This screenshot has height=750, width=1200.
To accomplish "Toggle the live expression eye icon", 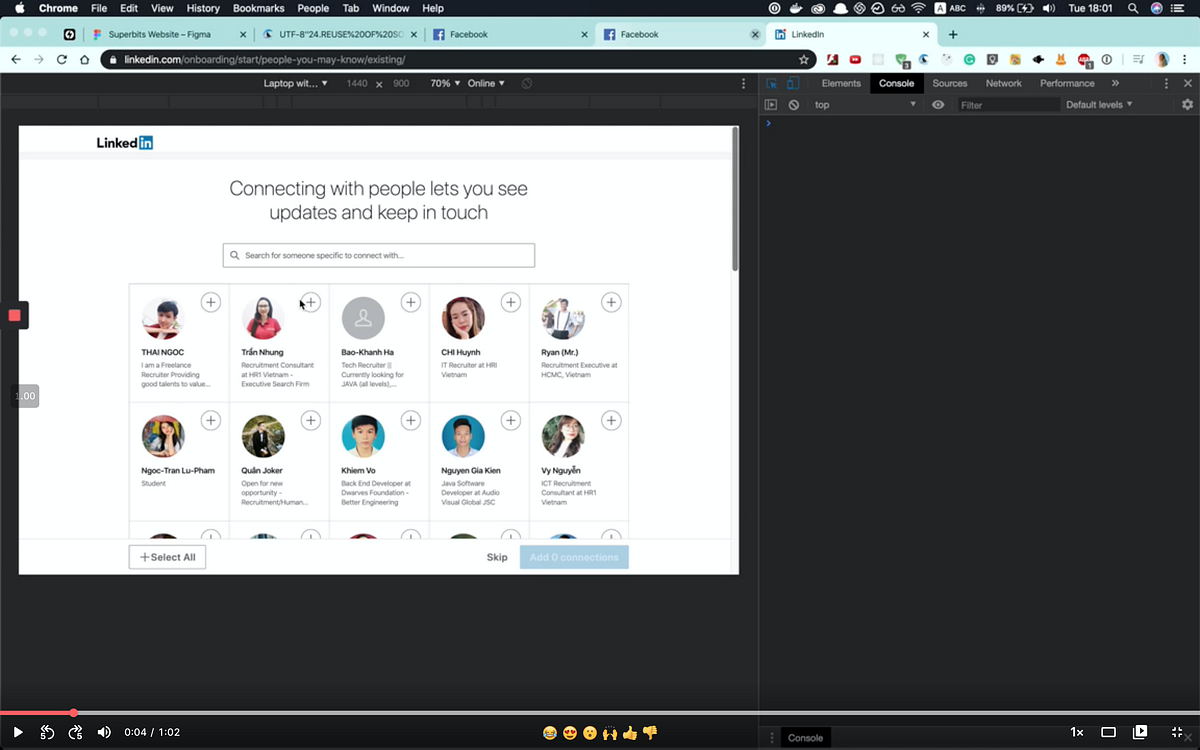I will click(x=938, y=104).
